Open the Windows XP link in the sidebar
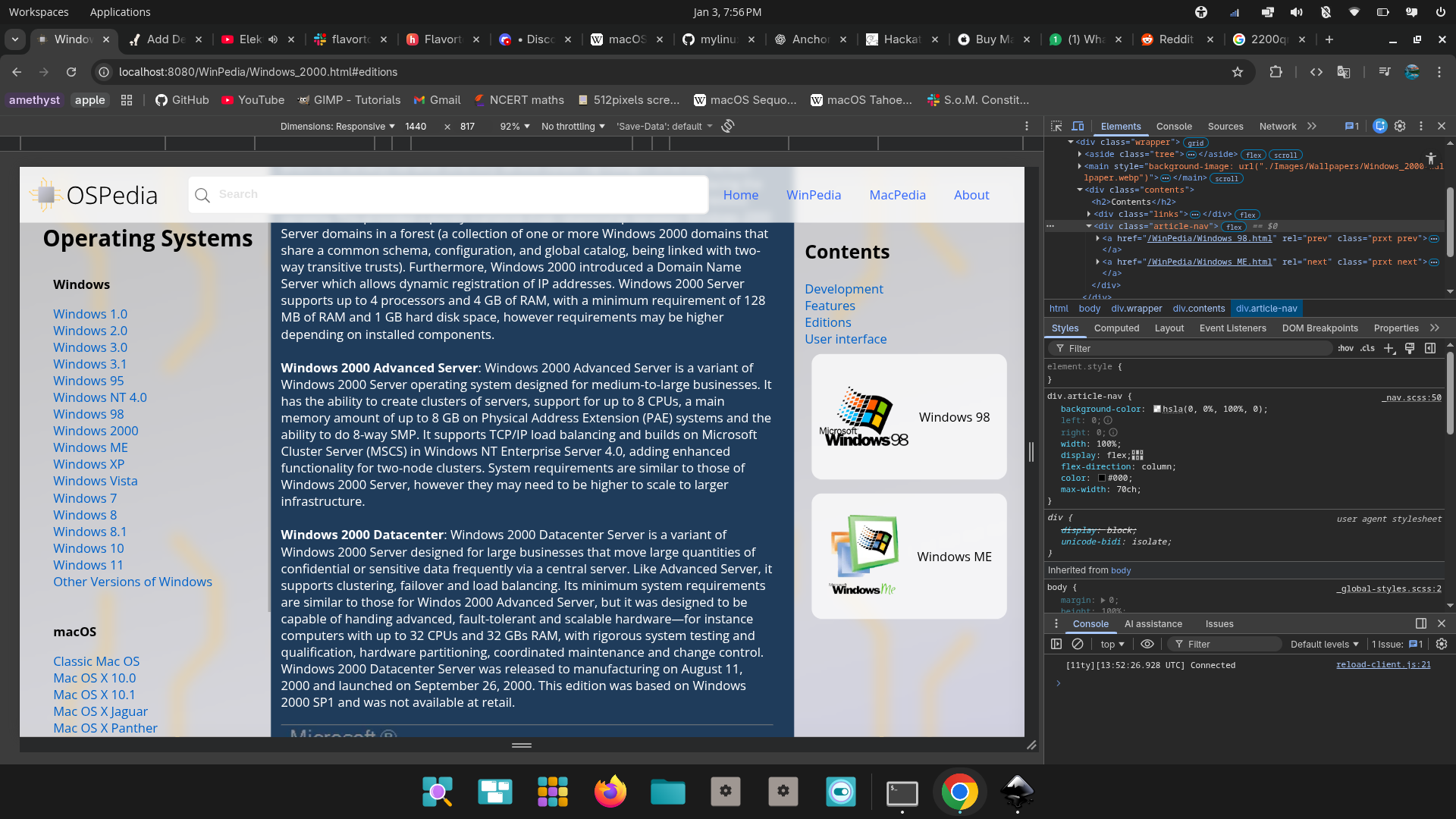Screen dimensions: 1456x819 coord(89,464)
